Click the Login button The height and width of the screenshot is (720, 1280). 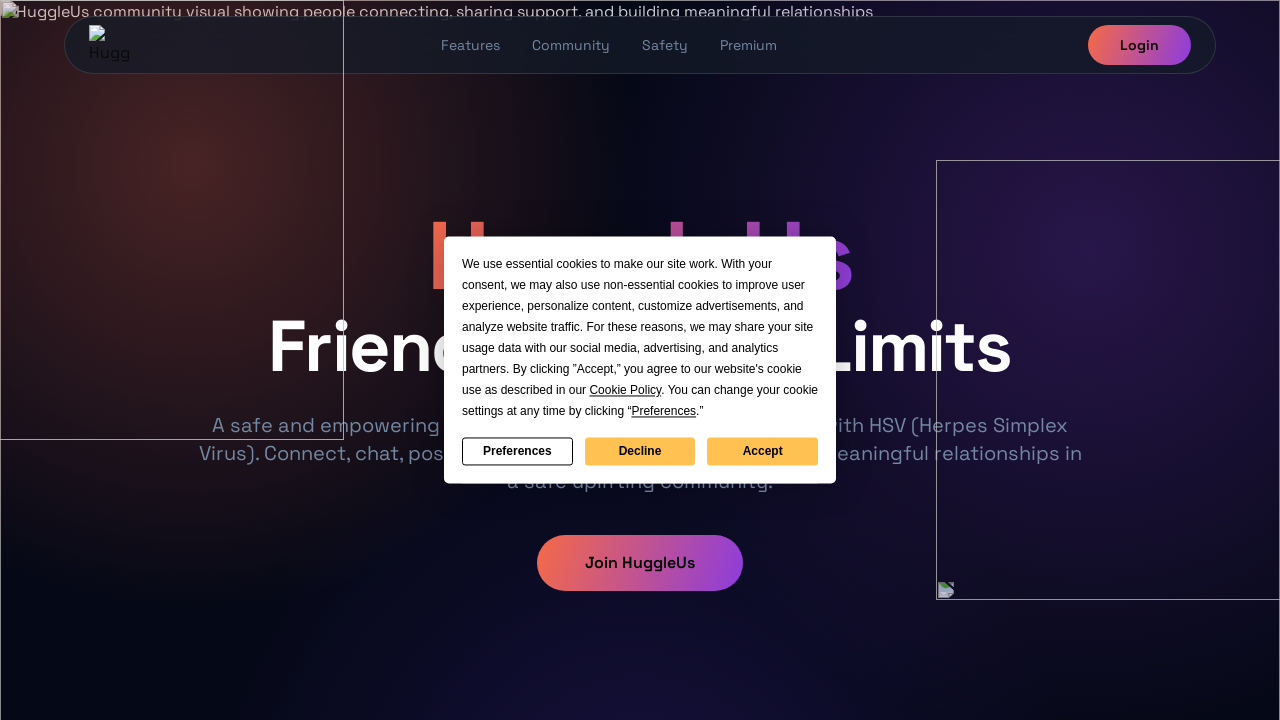click(x=1139, y=45)
